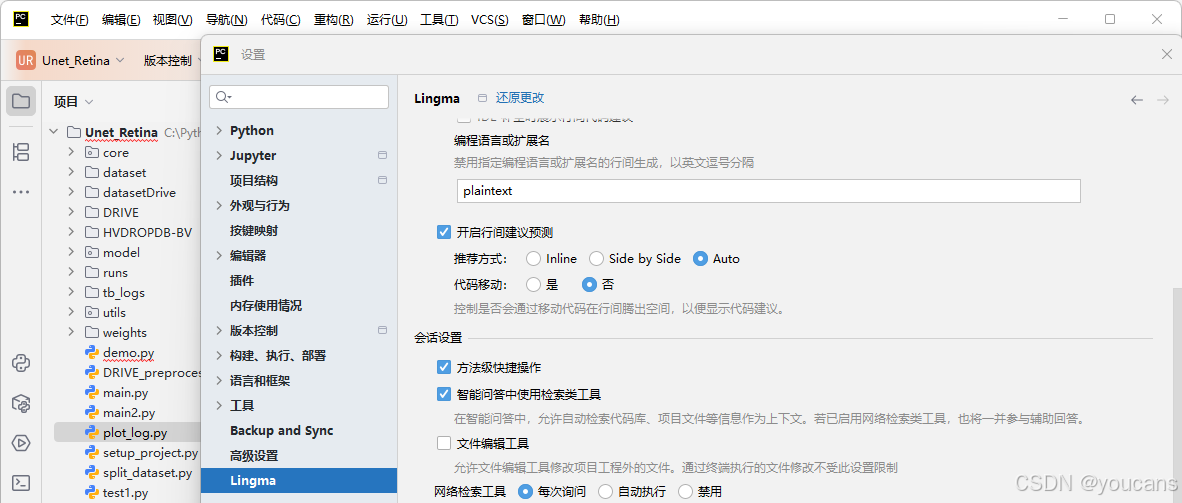Click the project-level marker next to Jupyter

(x=382, y=155)
